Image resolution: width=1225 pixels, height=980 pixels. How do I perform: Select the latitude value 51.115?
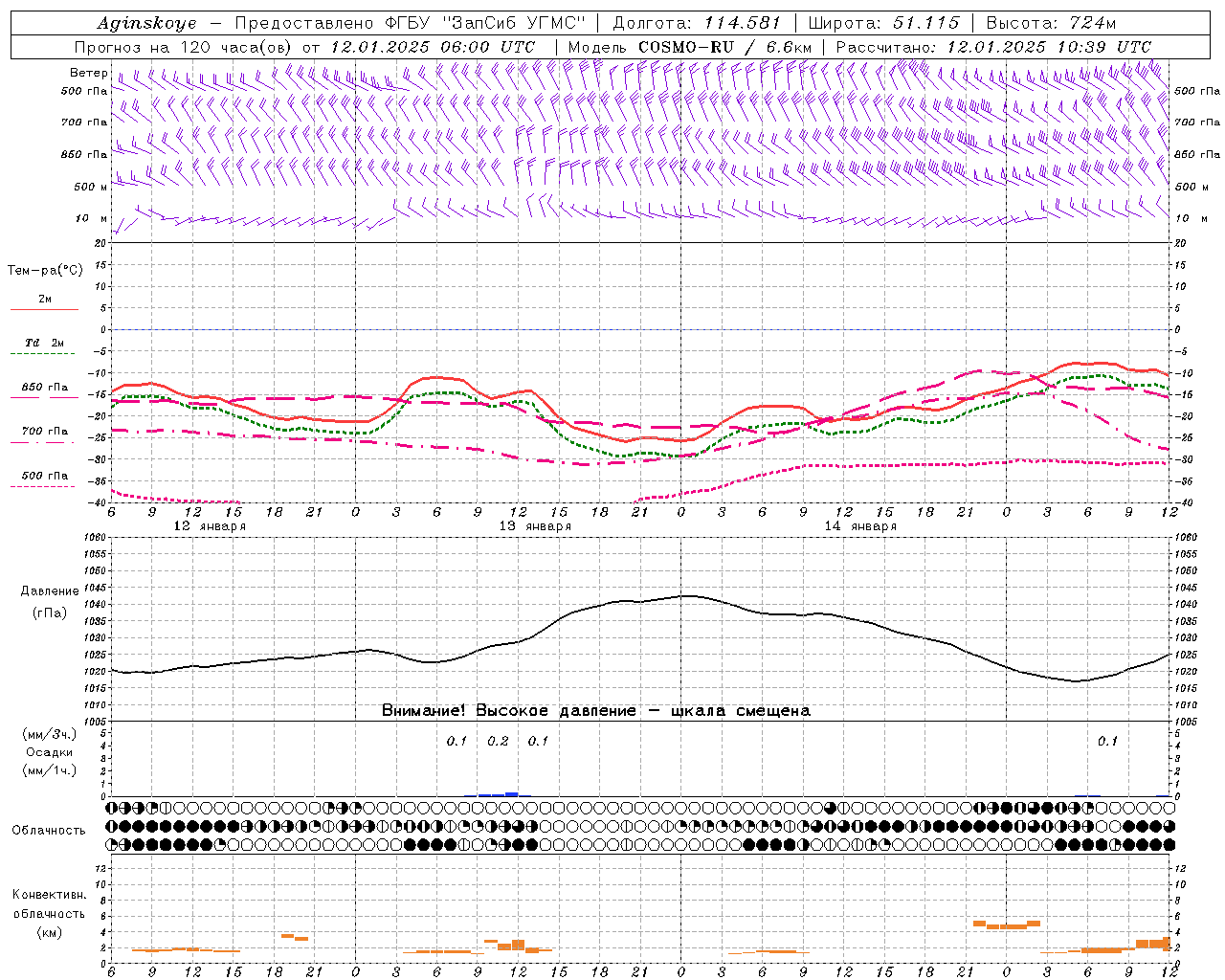click(926, 23)
